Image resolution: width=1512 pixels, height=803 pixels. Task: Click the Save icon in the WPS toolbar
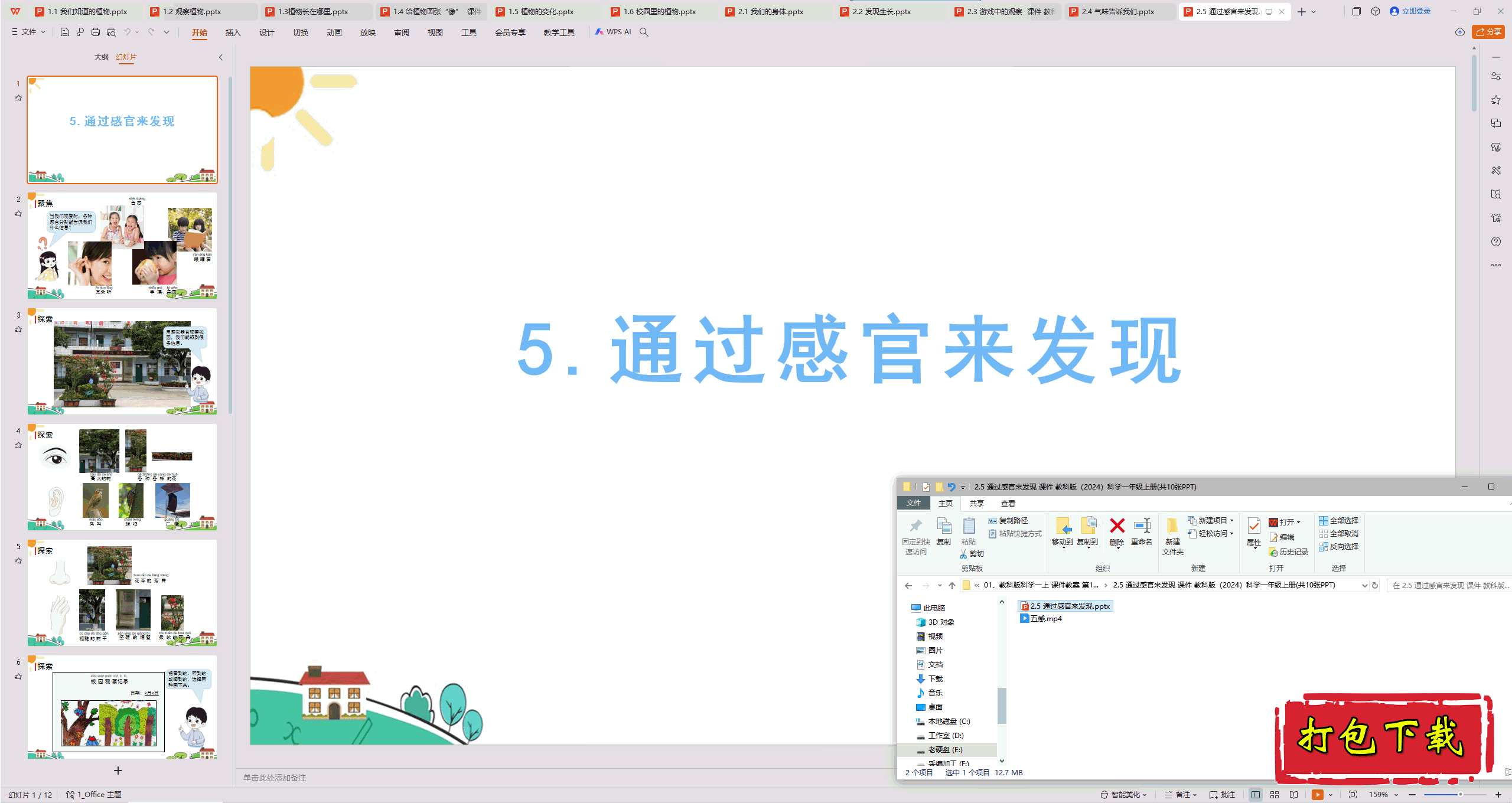pos(65,32)
